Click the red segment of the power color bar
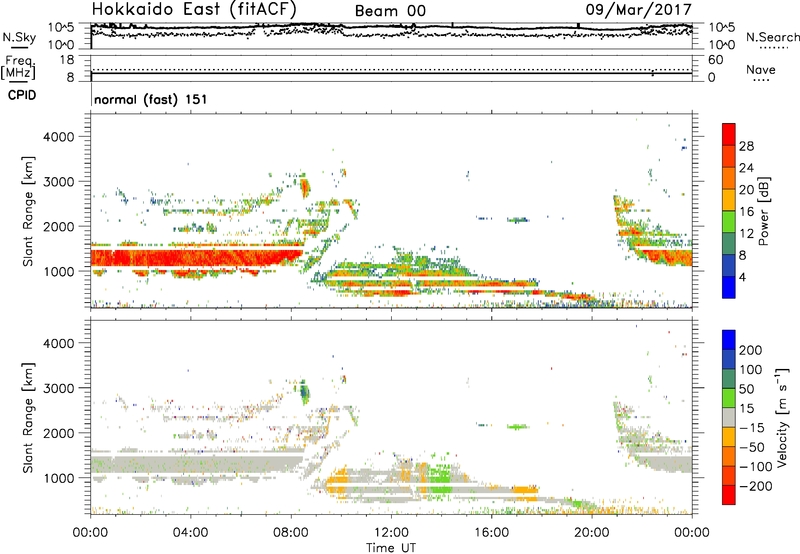Viewport: 800px width, 554px height. tap(729, 134)
